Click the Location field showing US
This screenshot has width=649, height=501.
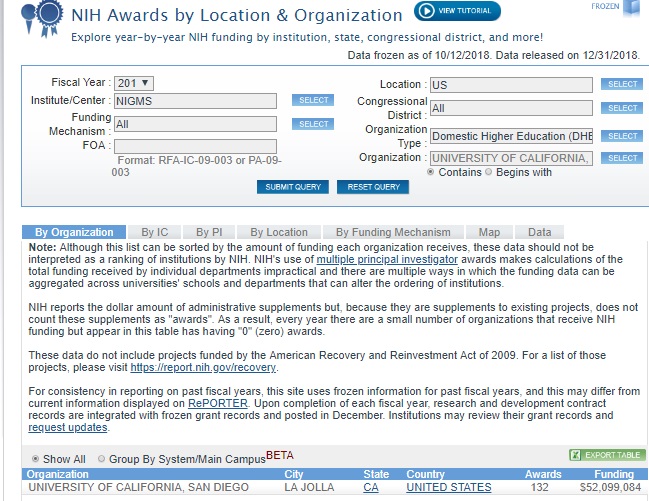[x=511, y=85]
